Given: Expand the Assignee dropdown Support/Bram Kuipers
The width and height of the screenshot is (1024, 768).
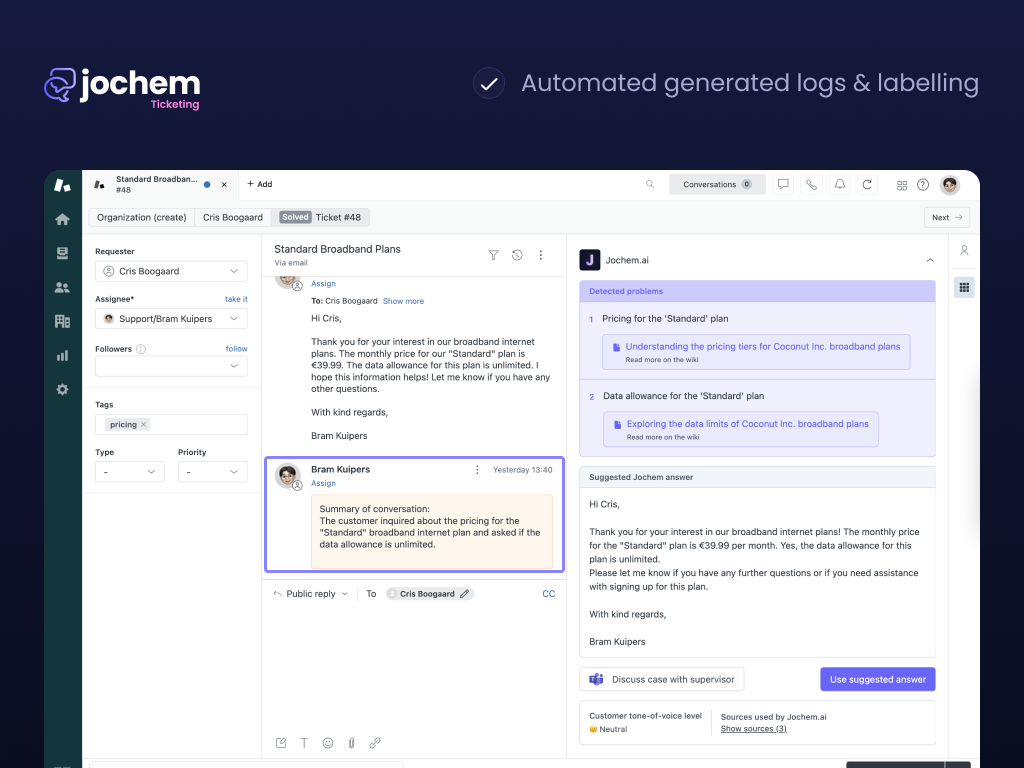Looking at the screenshot, I should [171, 318].
